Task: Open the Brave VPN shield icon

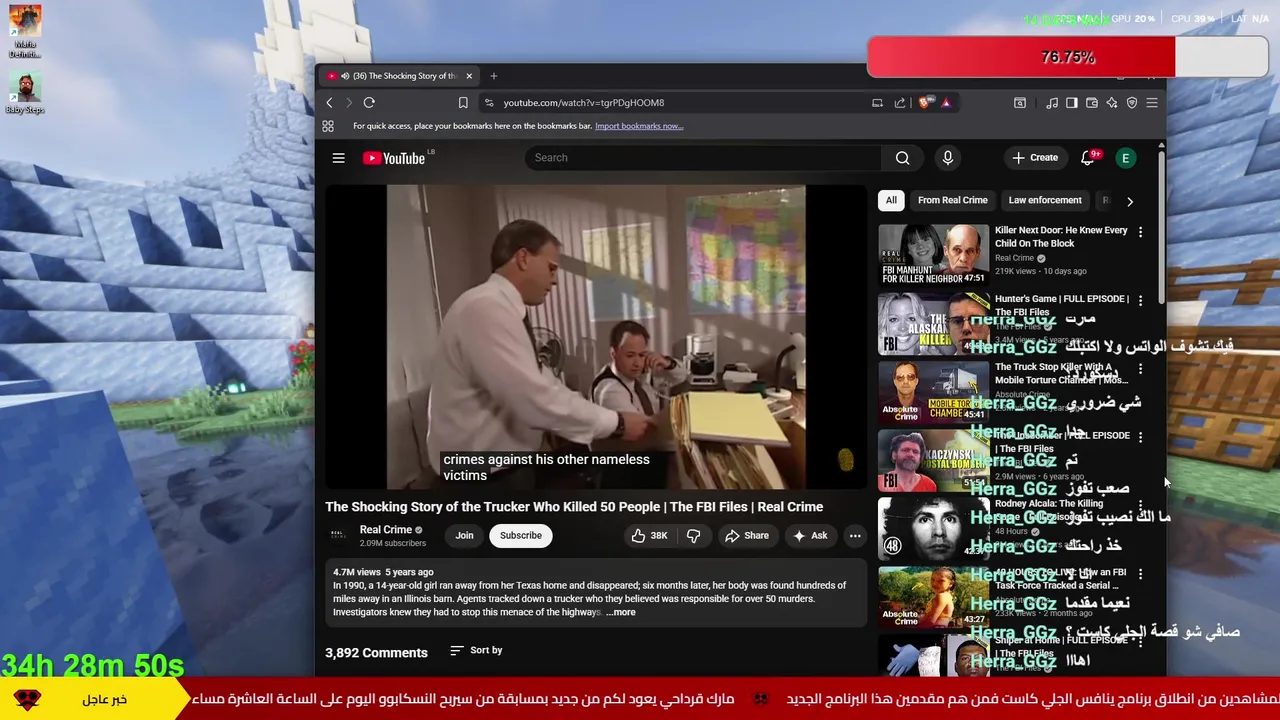Action: click(x=1132, y=102)
